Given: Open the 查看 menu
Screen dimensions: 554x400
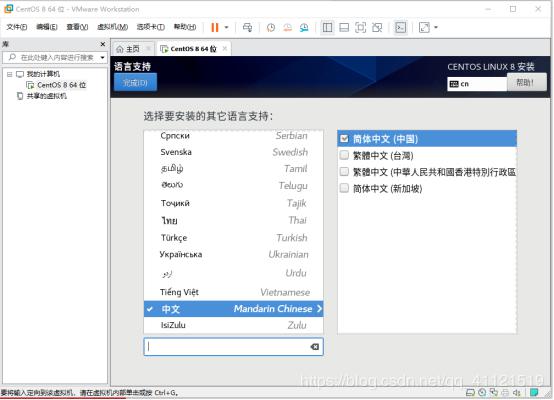Looking at the screenshot, I should pyautogui.click(x=77, y=27).
